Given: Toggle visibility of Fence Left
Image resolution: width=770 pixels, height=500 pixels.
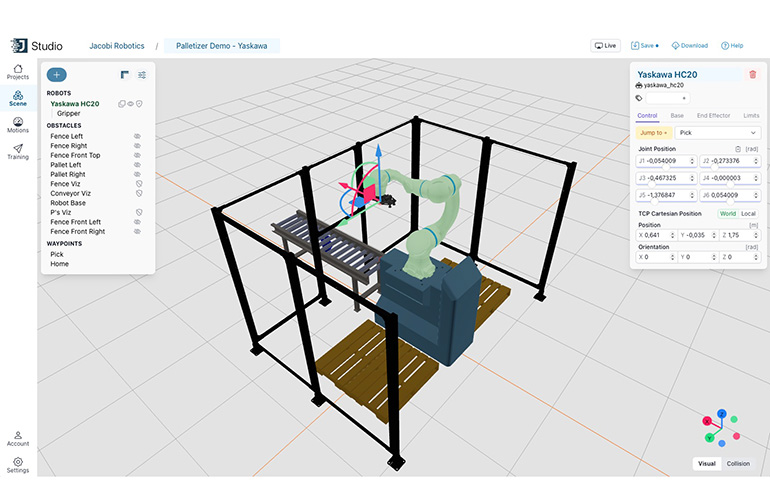Looking at the screenshot, I should click(x=138, y=136).
